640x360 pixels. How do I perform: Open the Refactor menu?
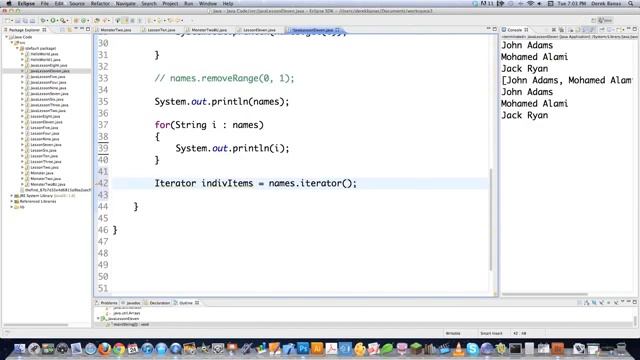coord(100,3)
